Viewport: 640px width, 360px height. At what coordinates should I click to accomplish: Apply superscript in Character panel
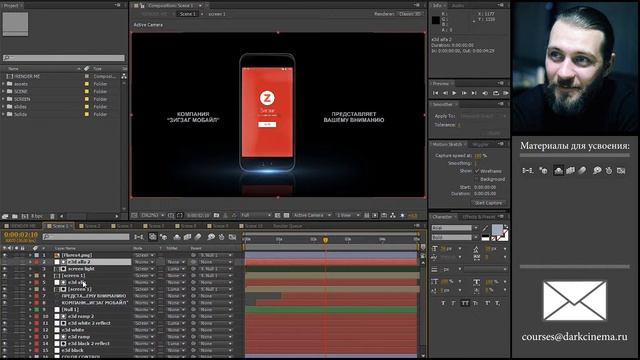click(x=487, y=303)
